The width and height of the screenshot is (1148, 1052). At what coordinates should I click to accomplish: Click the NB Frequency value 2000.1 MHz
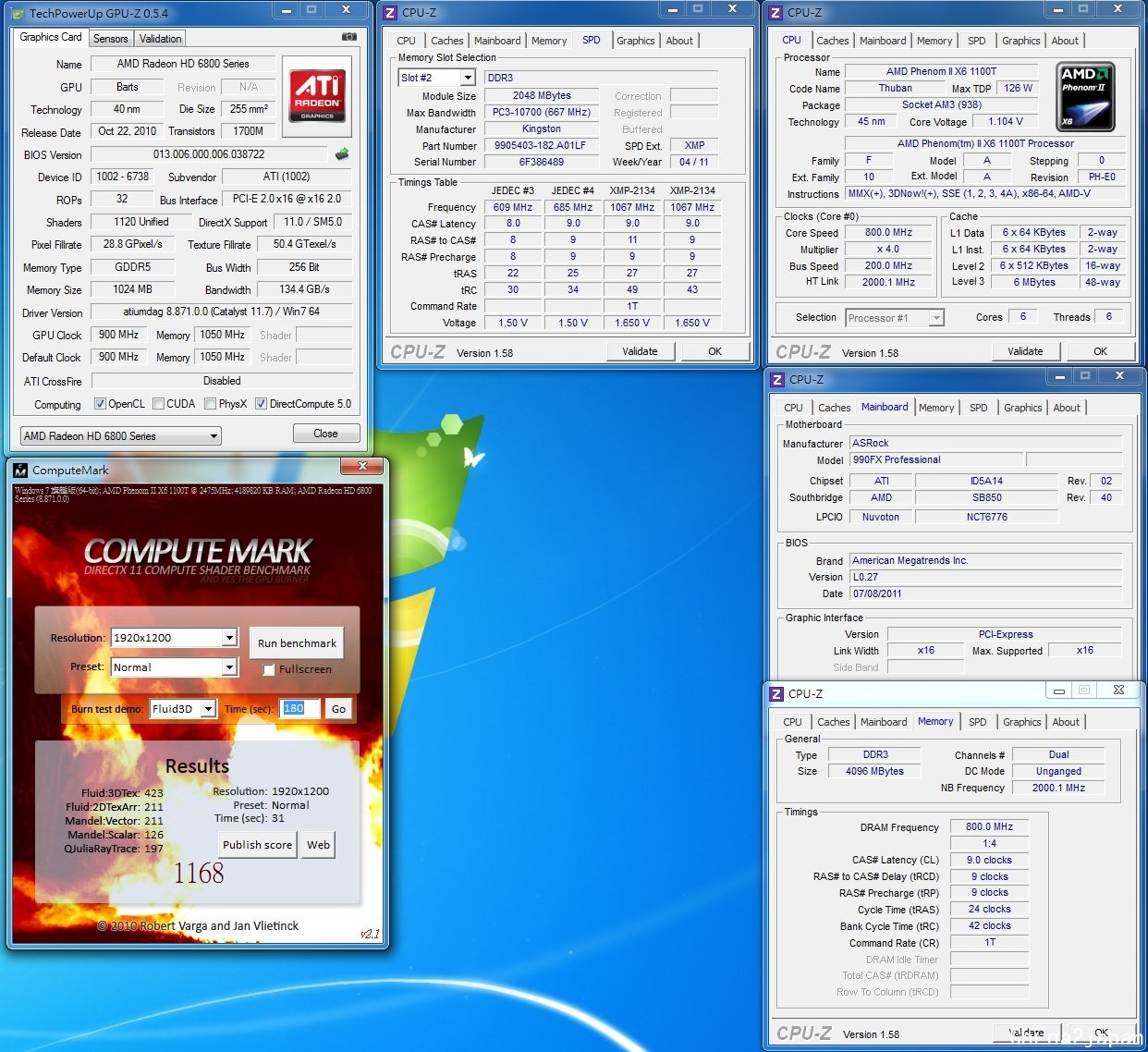click(x=1059, y=788)
